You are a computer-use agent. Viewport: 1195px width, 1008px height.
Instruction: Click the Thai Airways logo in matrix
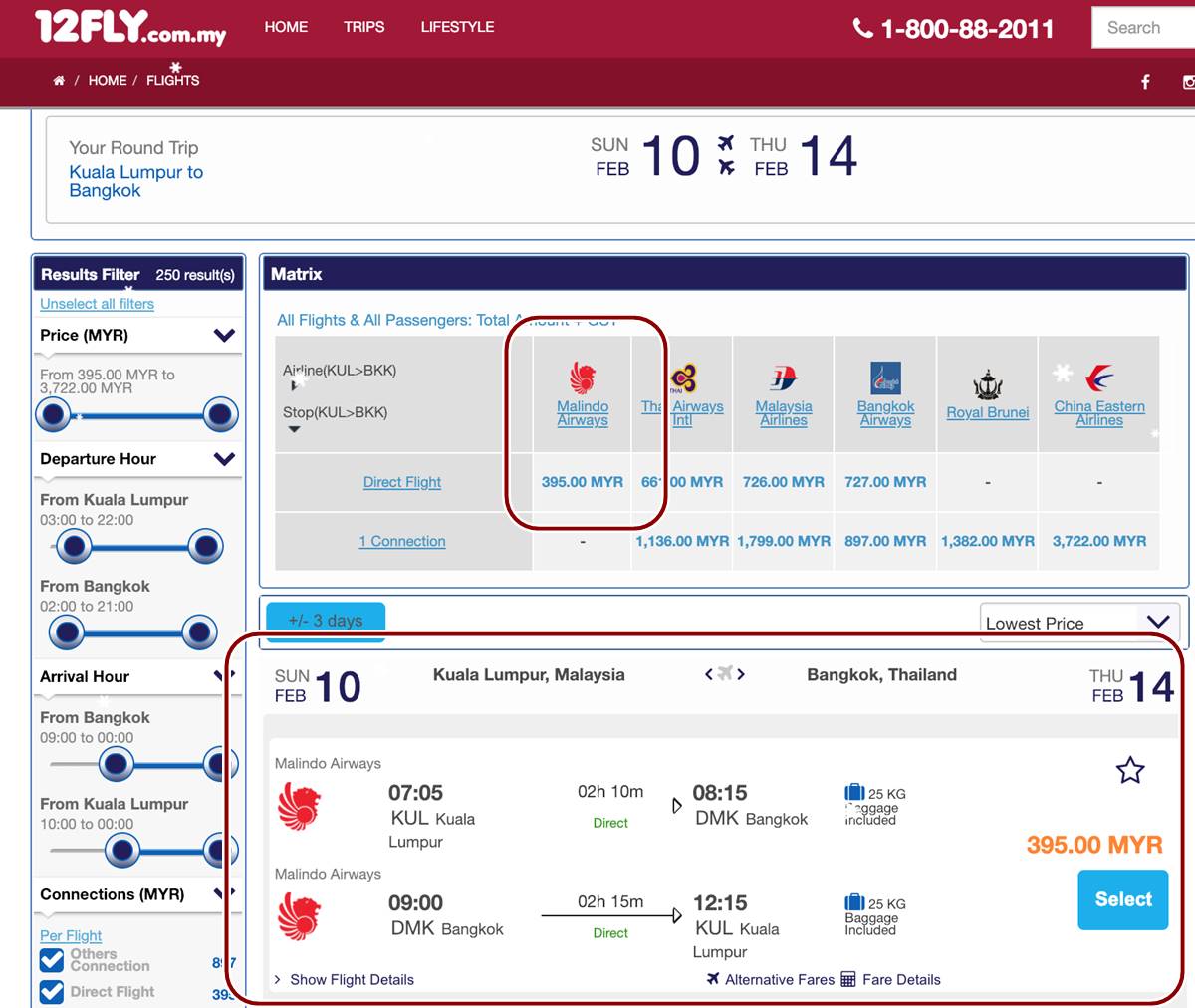[683, 378]
